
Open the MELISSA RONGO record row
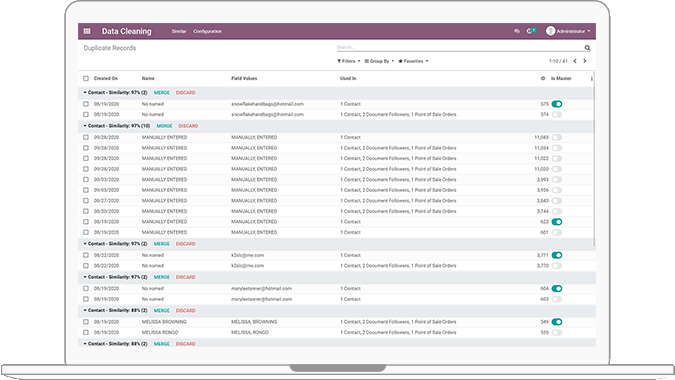pyautogui.click(x=337, y=332)
